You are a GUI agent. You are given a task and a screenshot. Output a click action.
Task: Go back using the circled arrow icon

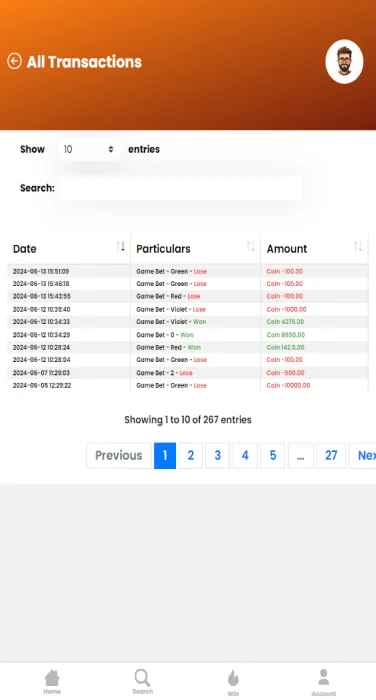(x=14, y=61)
